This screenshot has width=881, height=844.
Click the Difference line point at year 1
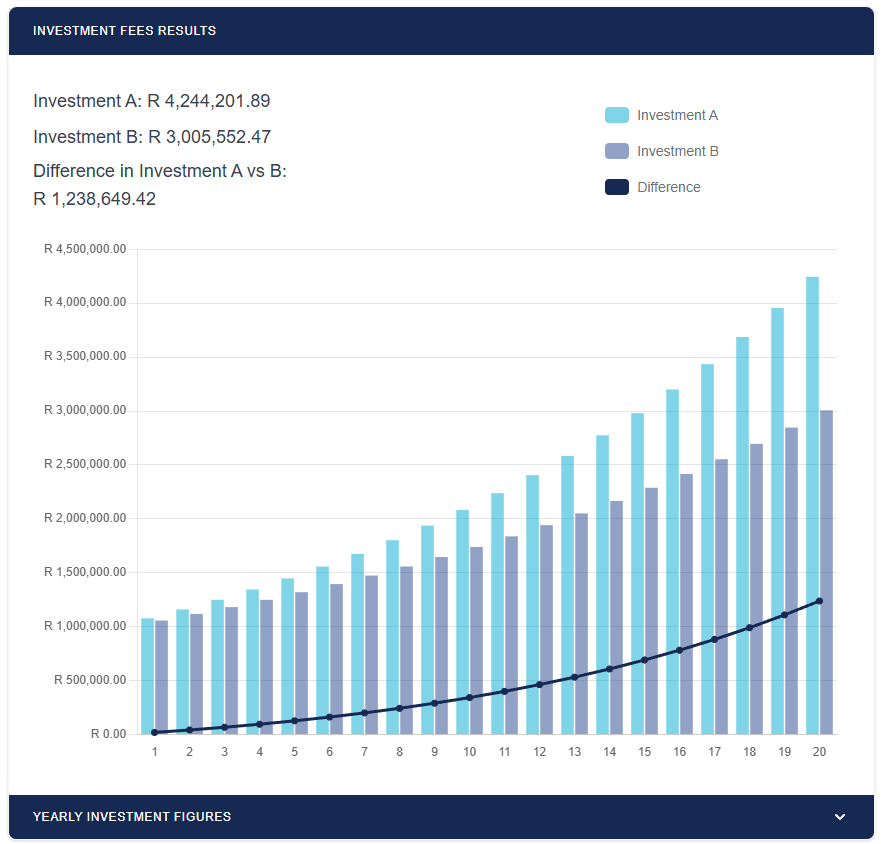(x=155, y=732)
